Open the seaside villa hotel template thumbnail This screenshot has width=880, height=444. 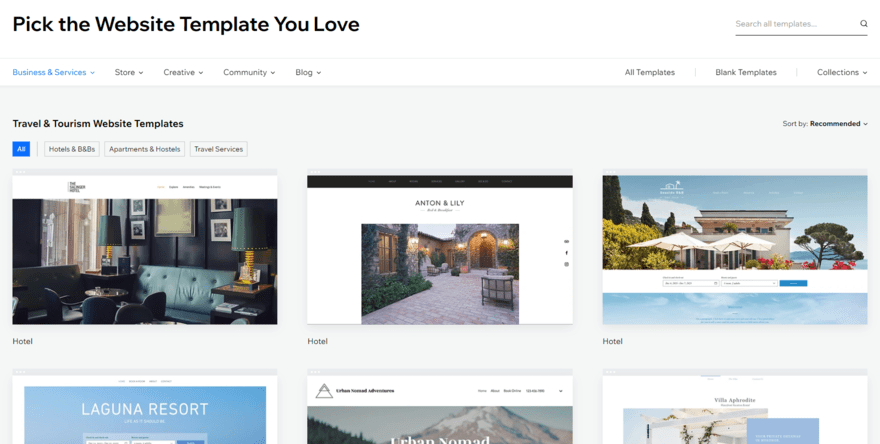pos(735,246)
